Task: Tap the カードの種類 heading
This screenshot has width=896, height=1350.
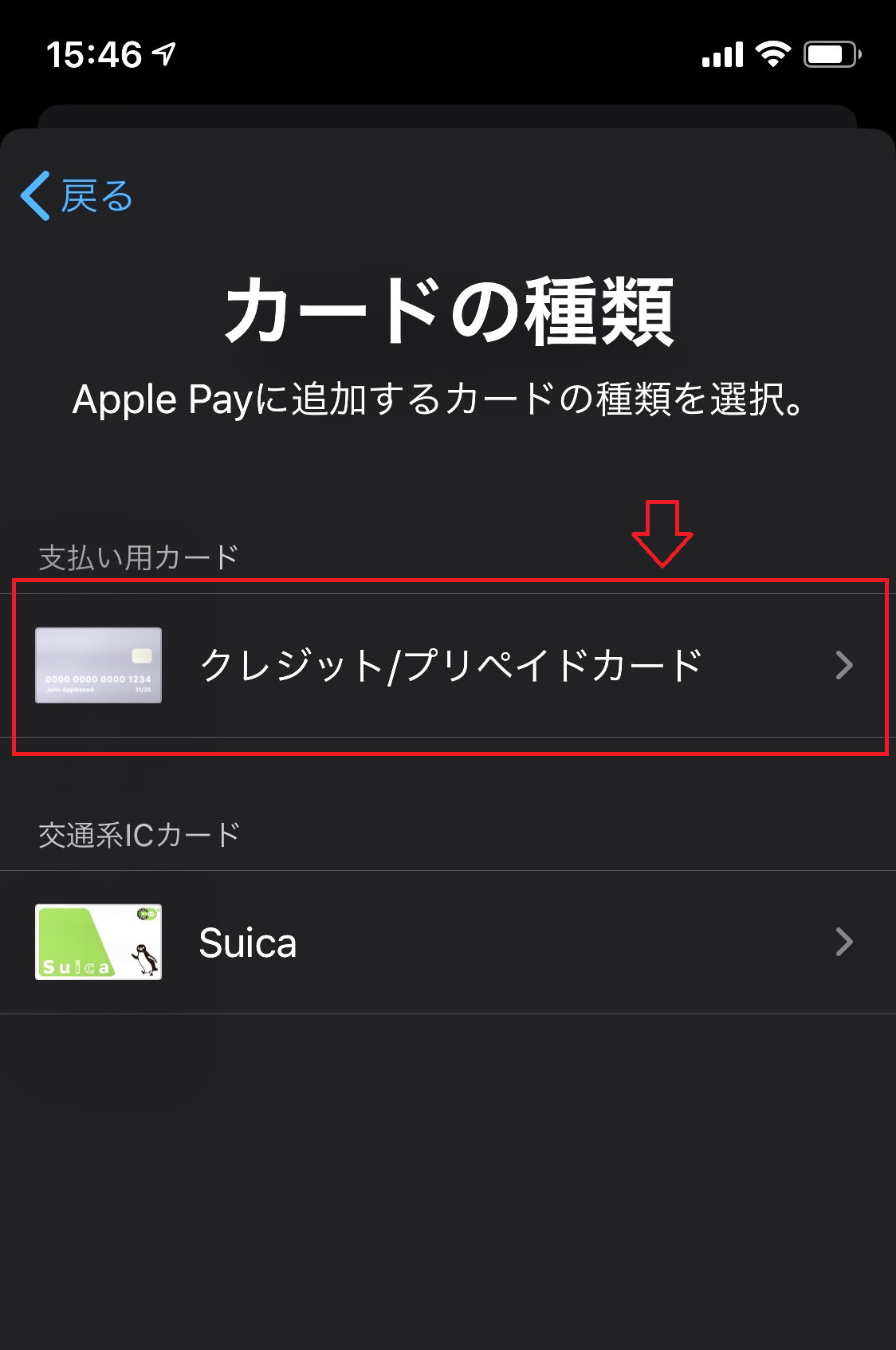Action: pos(450,311)
